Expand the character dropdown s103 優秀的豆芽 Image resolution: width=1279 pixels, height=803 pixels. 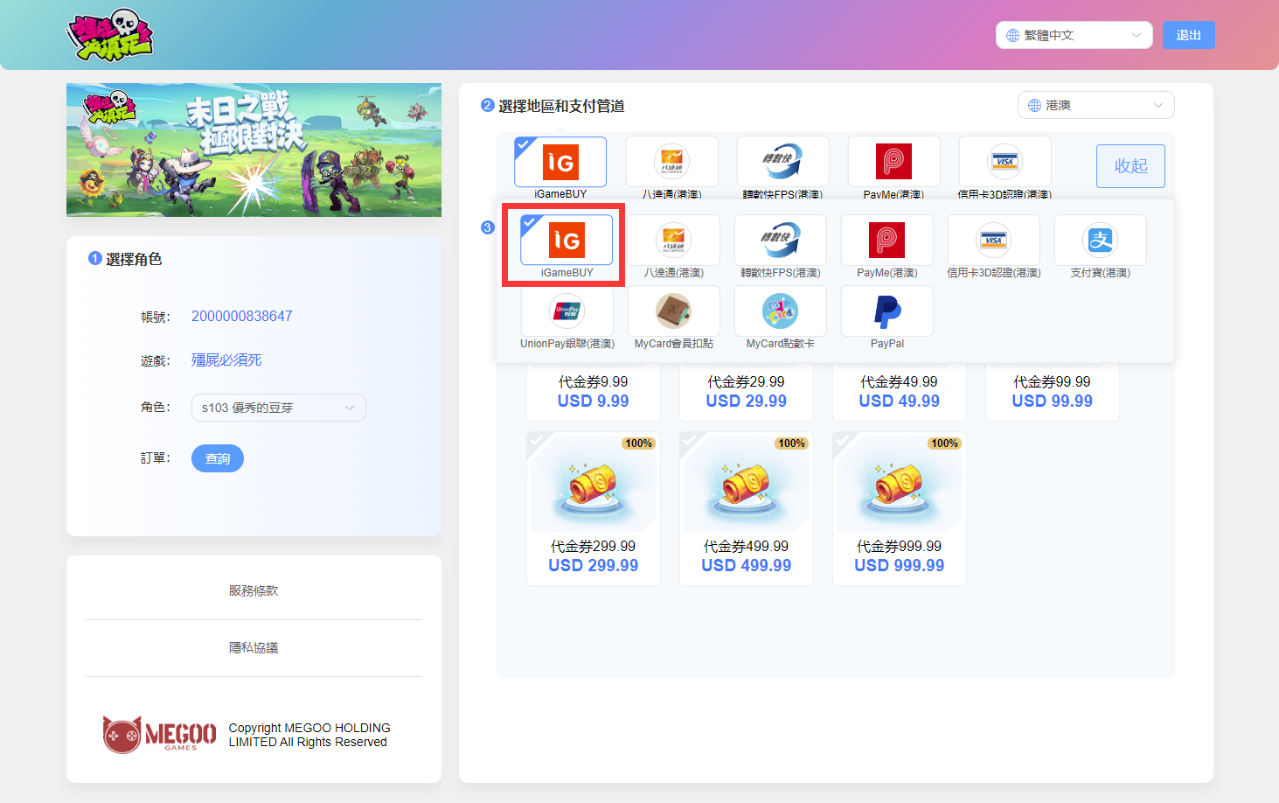[278, 408]
